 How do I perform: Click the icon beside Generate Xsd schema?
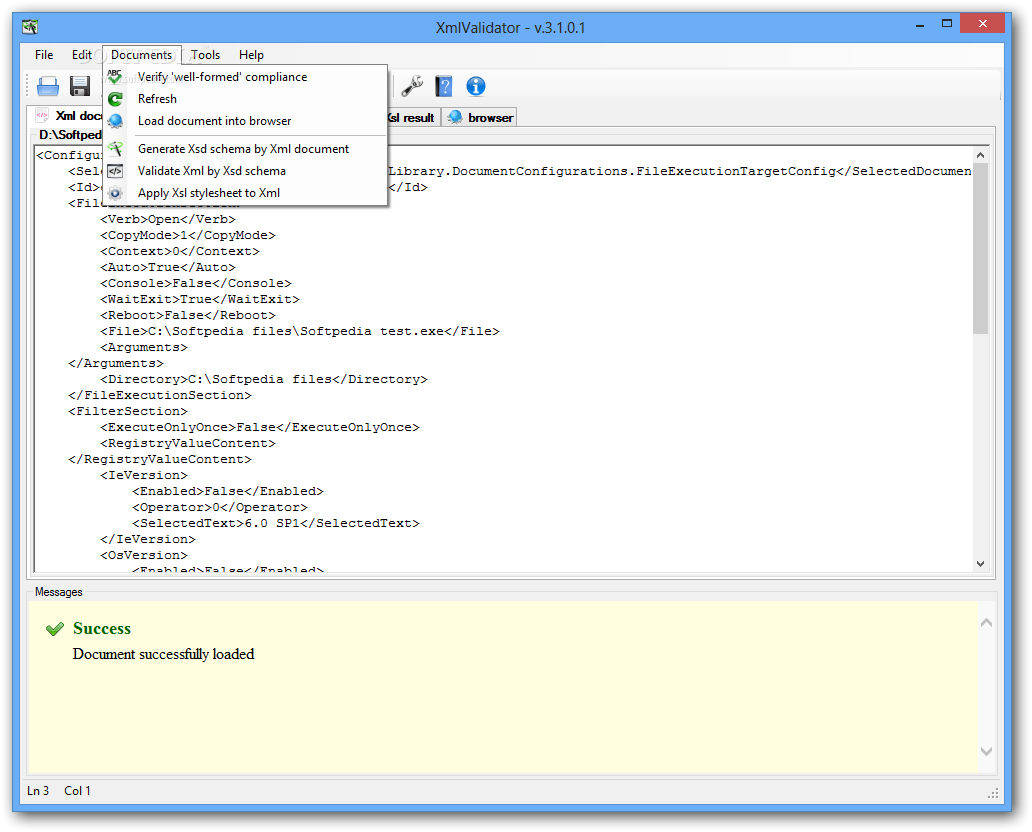115,149
